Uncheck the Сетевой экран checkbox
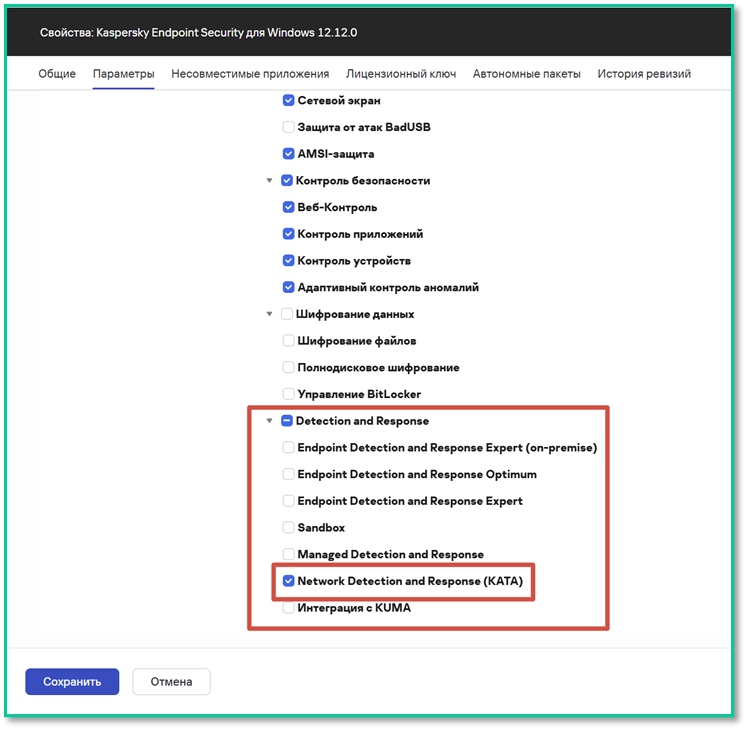This screenshot has width=747, height=730. 288,101
